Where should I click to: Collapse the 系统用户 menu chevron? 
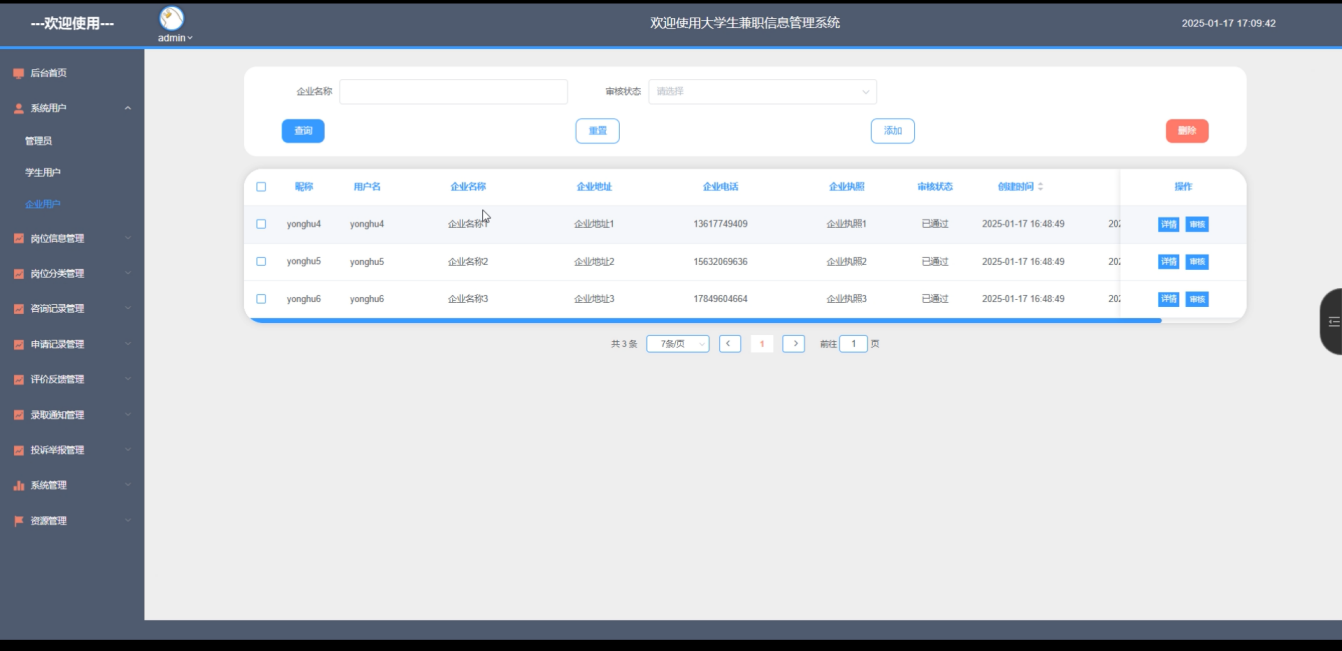[x=128, y=108]
